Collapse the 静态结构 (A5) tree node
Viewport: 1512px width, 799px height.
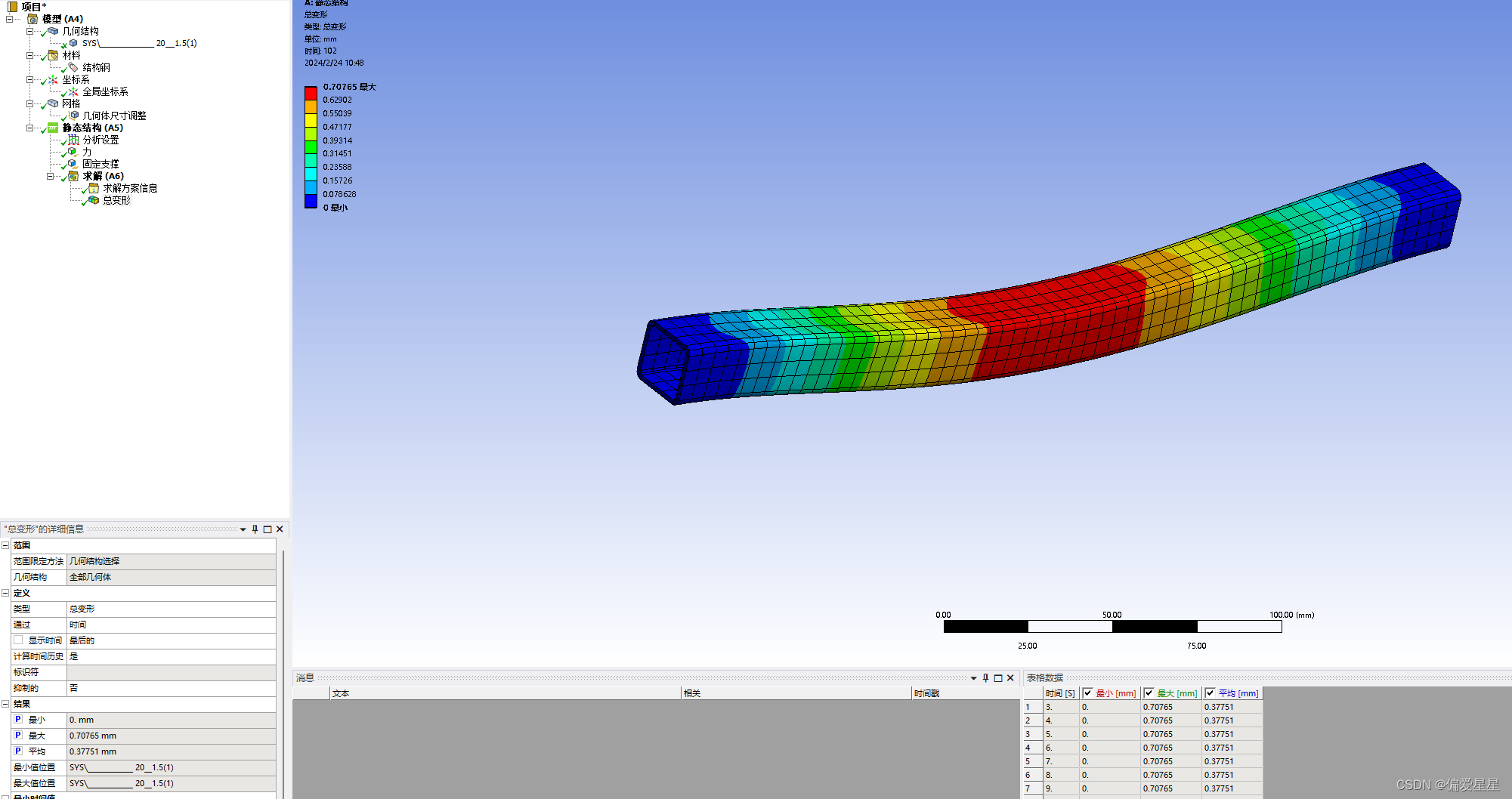tap(30, 128)
